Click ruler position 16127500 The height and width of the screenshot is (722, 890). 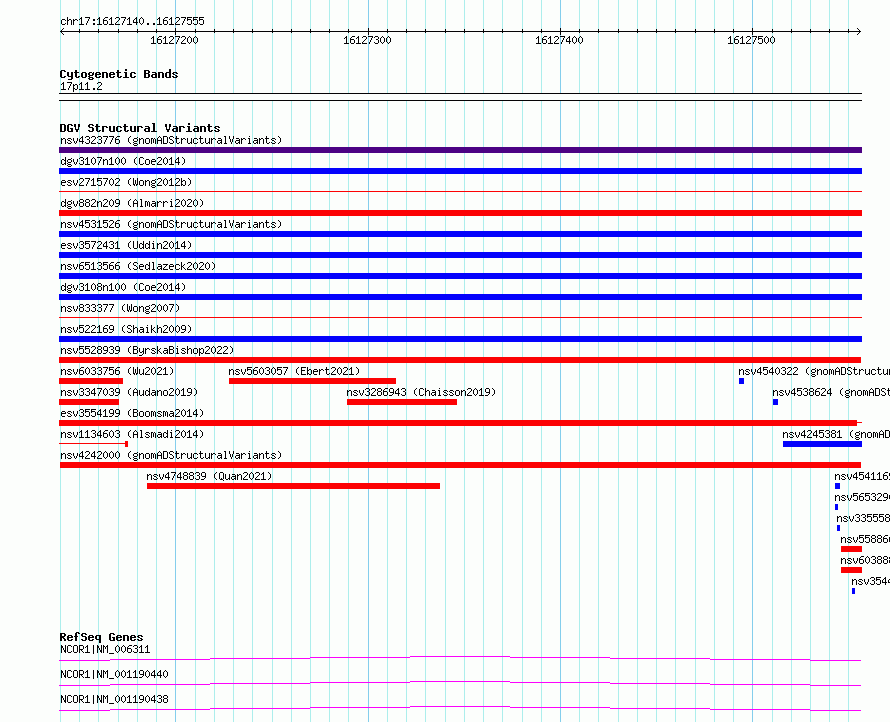[751, 40]
